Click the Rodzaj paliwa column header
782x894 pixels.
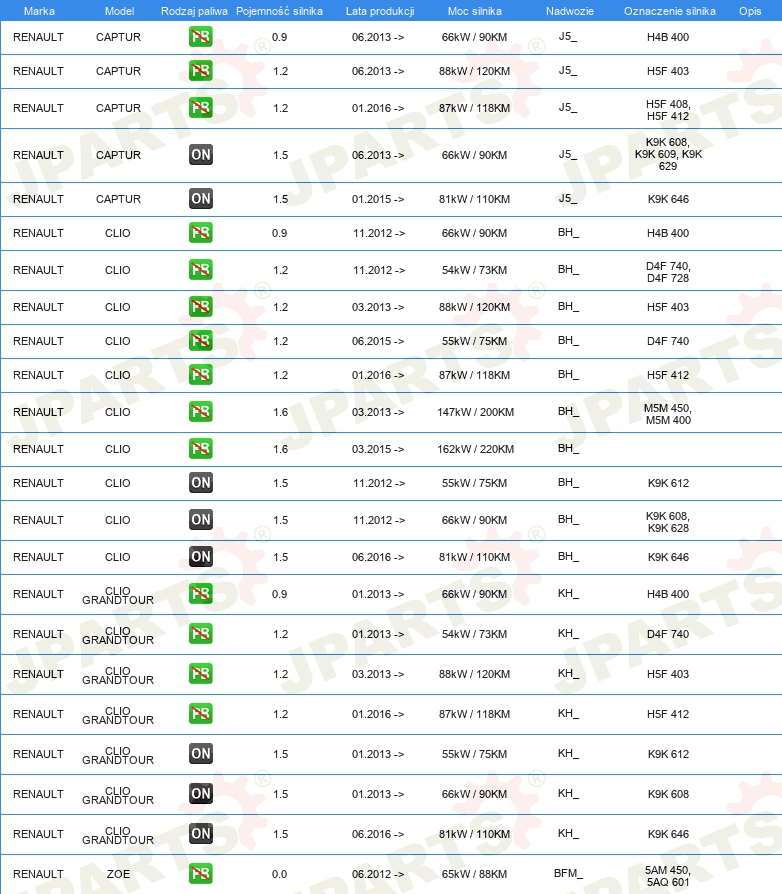(x=194, y=11)
